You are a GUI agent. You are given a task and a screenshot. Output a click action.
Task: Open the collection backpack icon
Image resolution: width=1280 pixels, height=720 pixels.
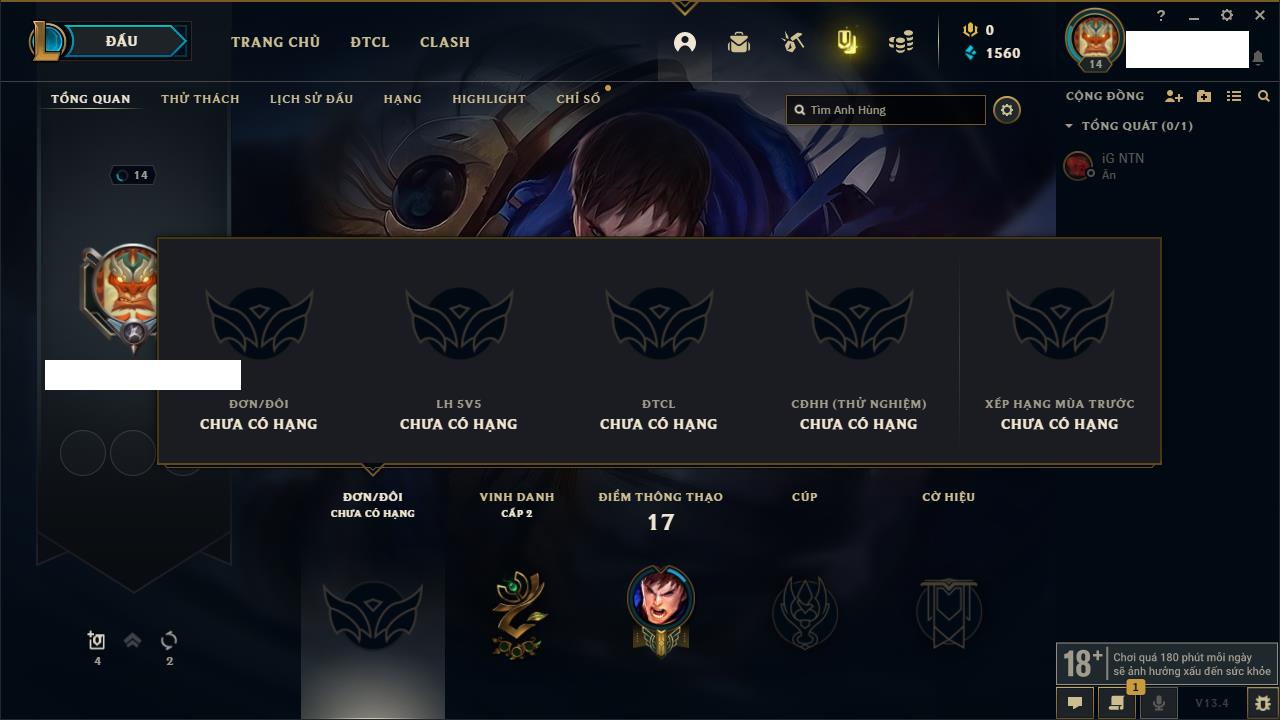click(739, 42)
